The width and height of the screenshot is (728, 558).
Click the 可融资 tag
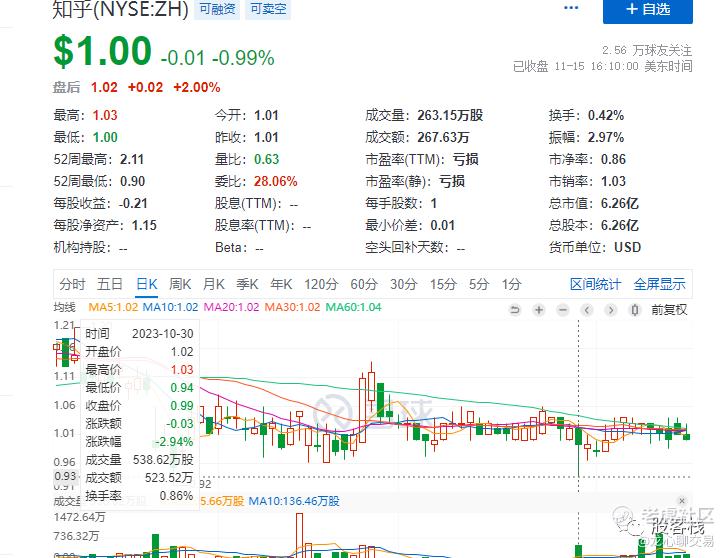[x=217, y=9]
